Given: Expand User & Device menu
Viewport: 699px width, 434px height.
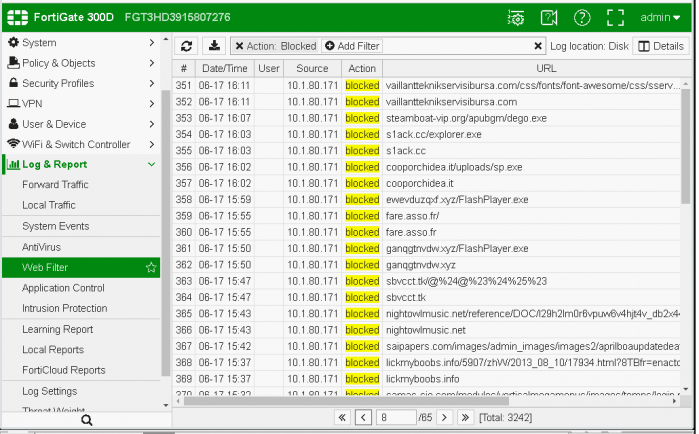Looking at the screenshot, I should (x=81, y=124).
